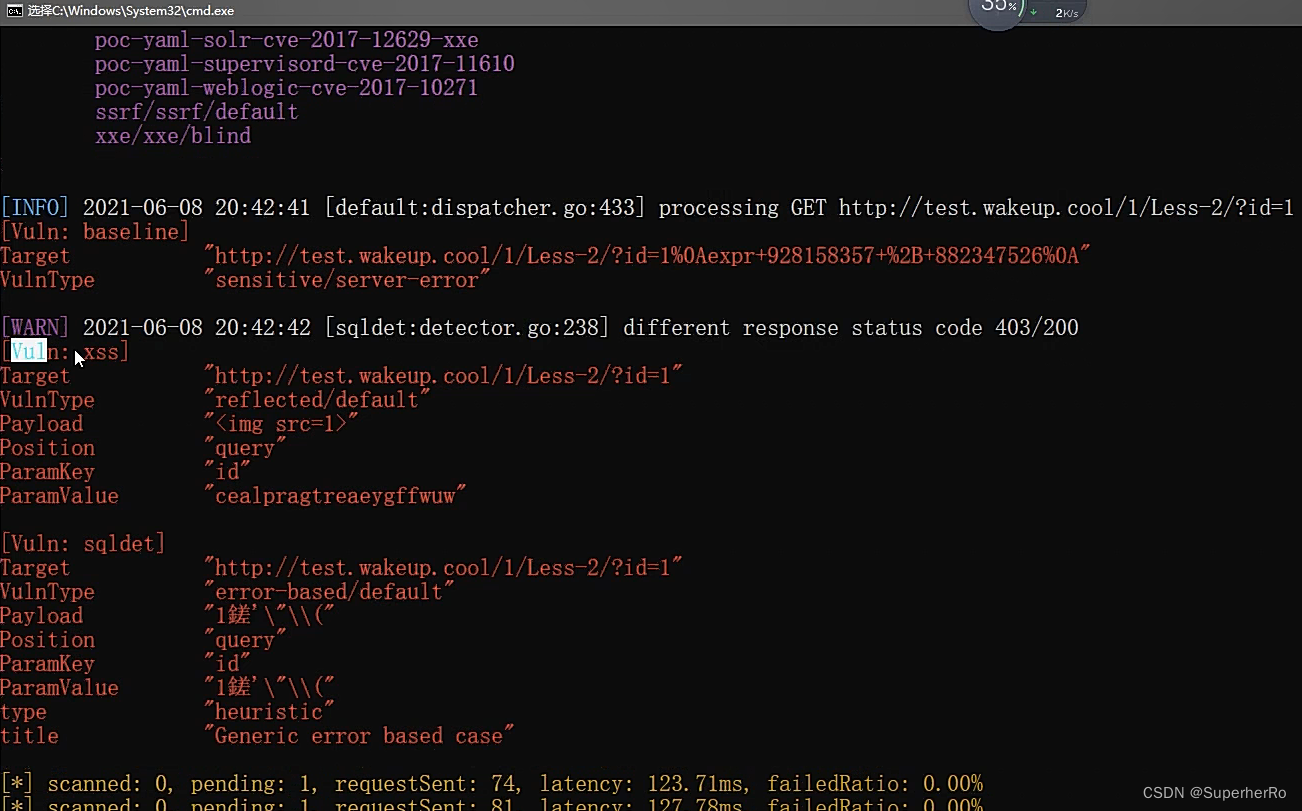Click the "reflected/default" VulnType value
The height and width of the screenshot is (811, 1302).
[x=317, y=400]
